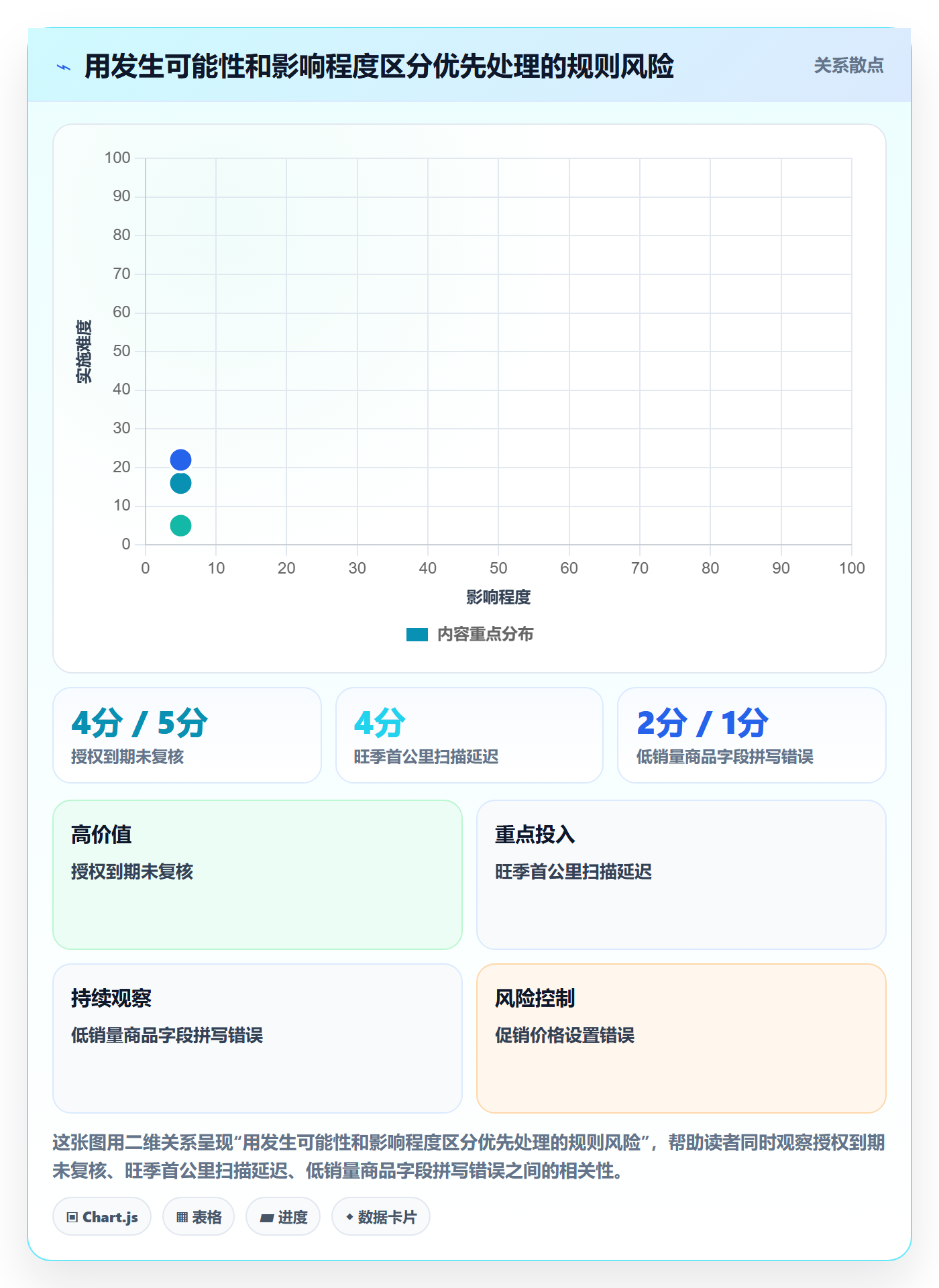This screenshot has width=939, height=1288.
Task: Toggle the 内容重点分布 legend color swatch
Action: 417,635
